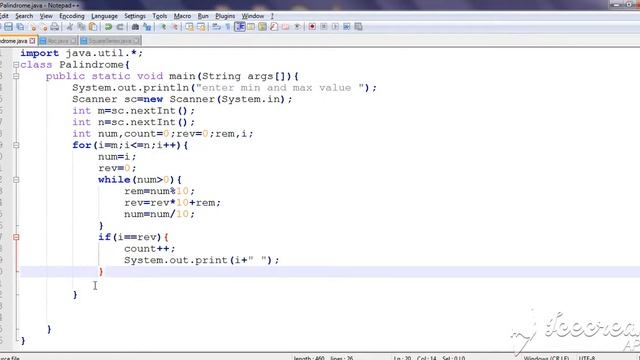The image size is (640, 360).
Task: Switch to the third document tab
Action: pyautogui.click(x=110, y=41)
